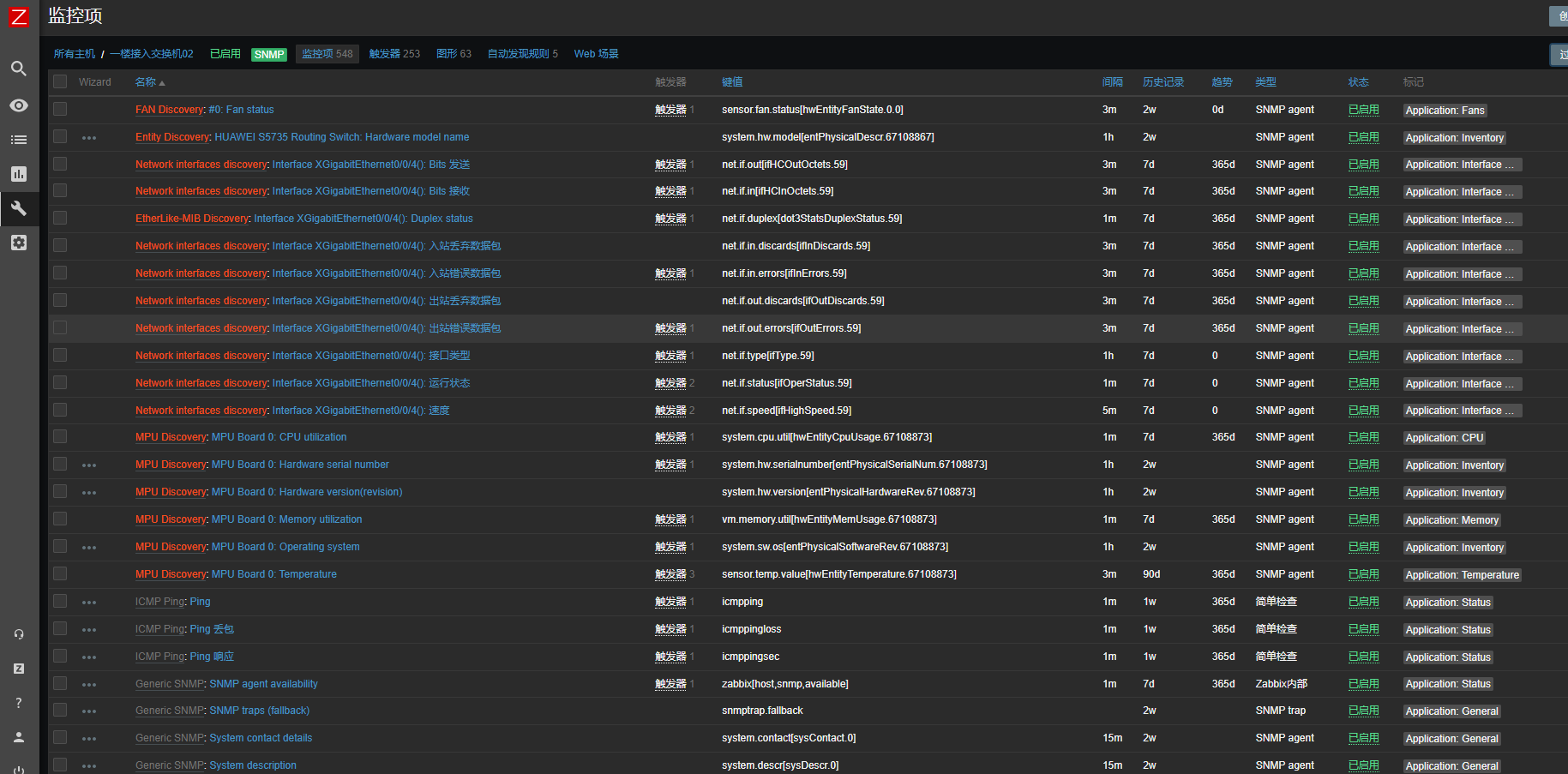Screen dimensions: 1568x774
Task: Sort by 类型 column header
Action: [1266, 82]
